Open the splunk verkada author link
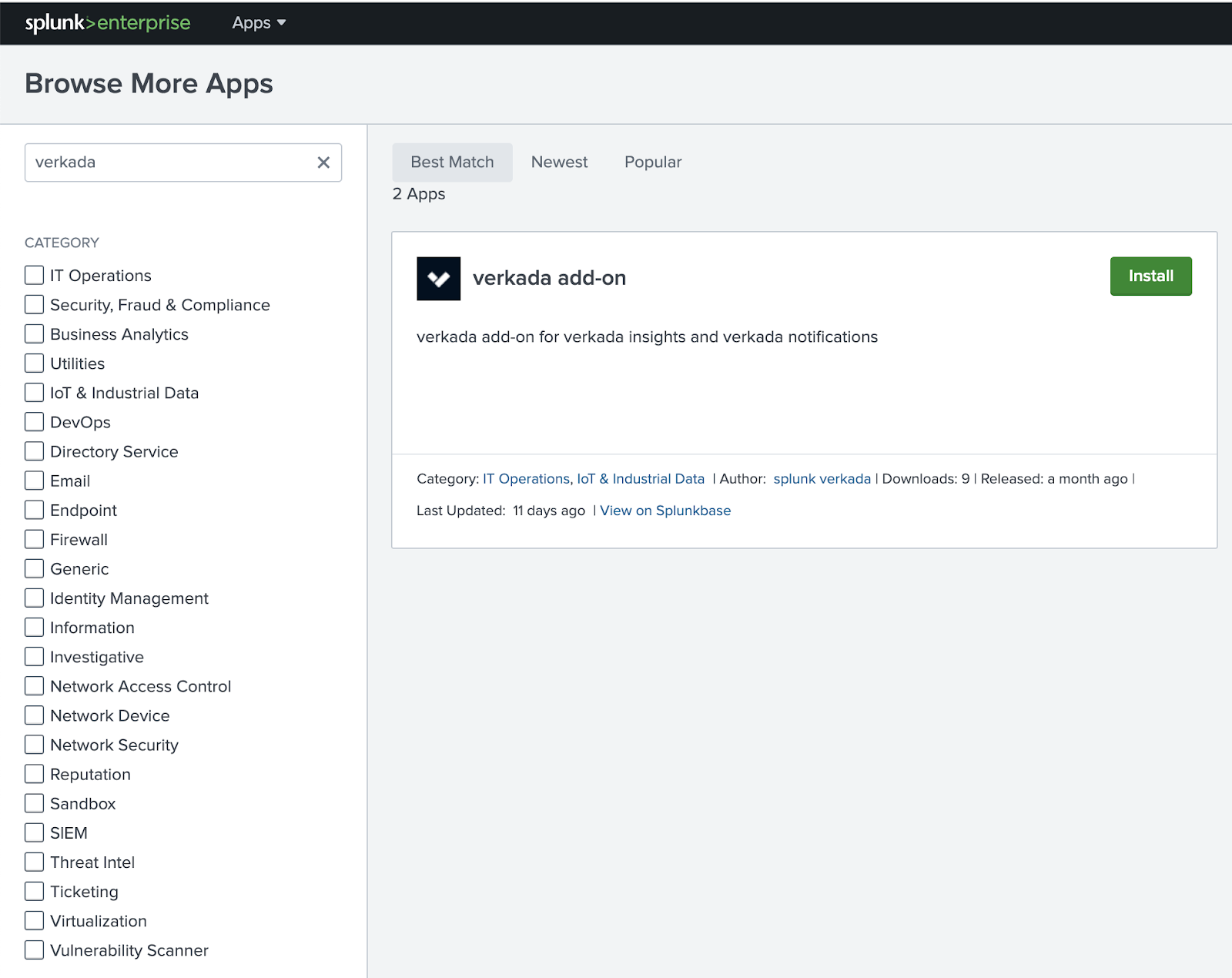Viewport: 1232px width, 978px height. [x=822, y=479]
